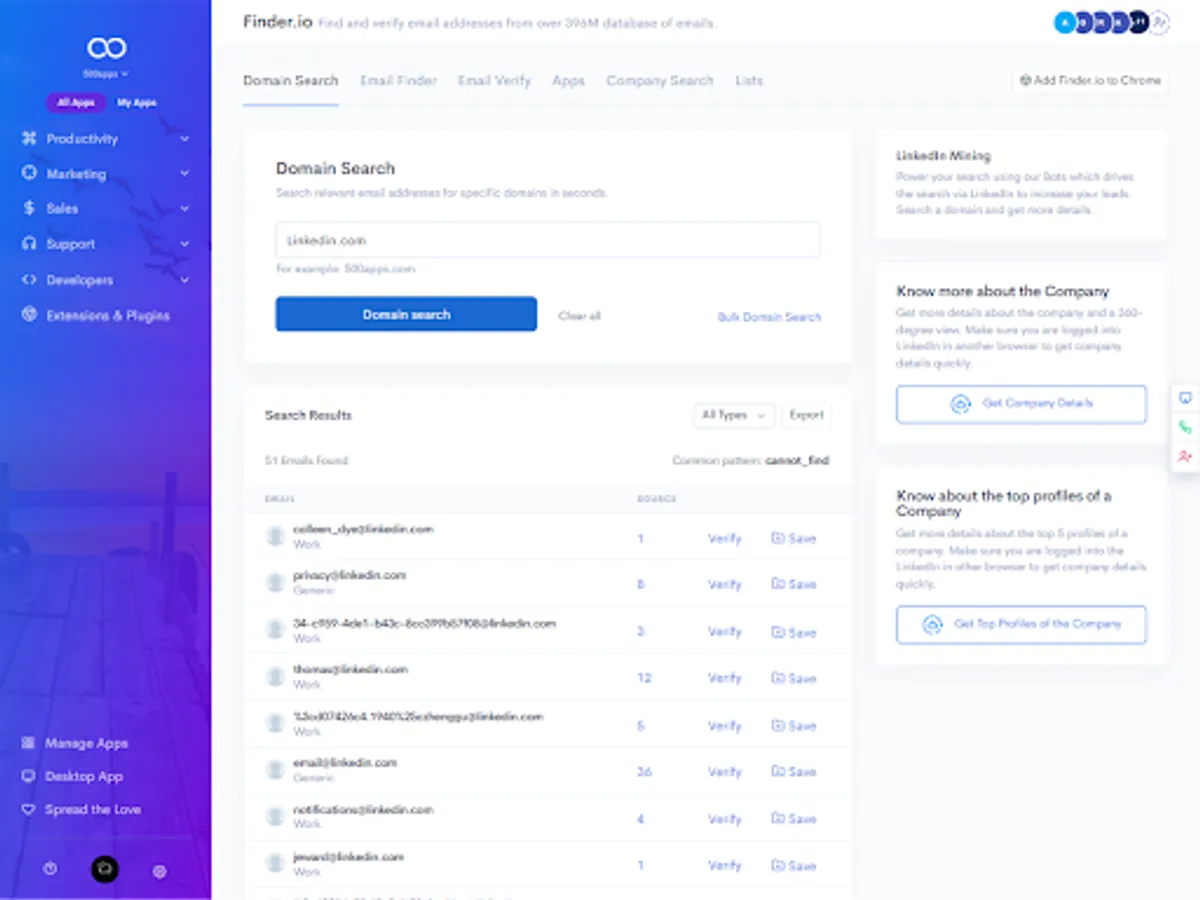This screenshot has width=1200, height=900.
Task: Expand the Developers chevron
Action: click(185, 280)
